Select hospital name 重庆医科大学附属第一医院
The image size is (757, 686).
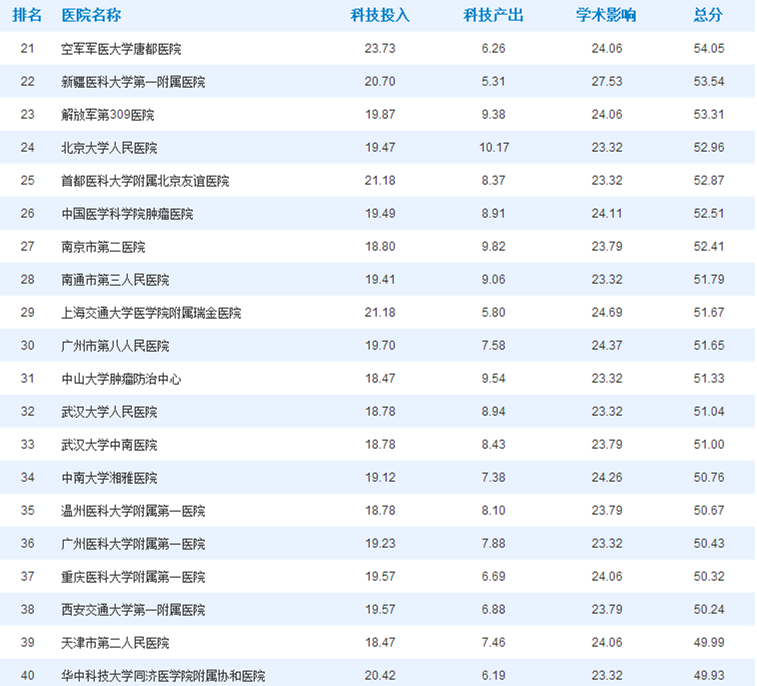click(133, 576)
